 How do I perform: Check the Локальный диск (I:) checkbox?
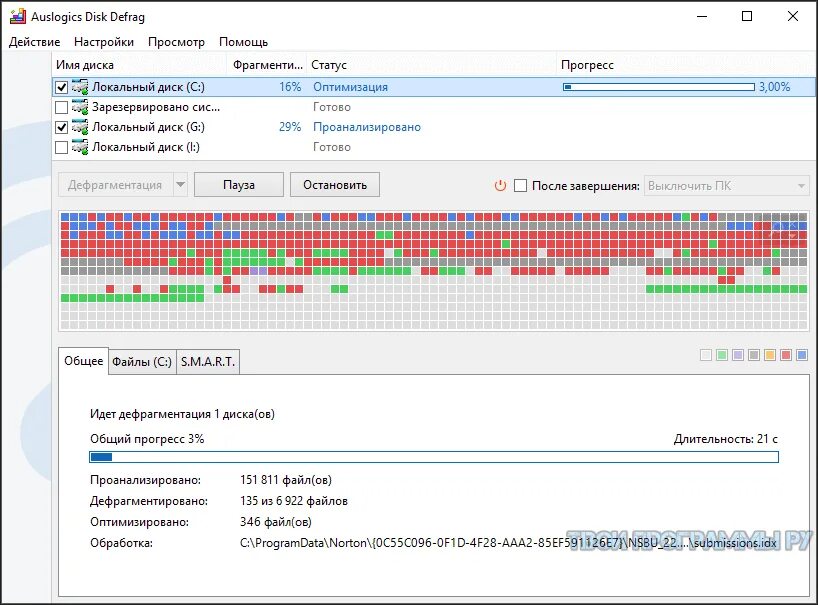tap(62, 147)
